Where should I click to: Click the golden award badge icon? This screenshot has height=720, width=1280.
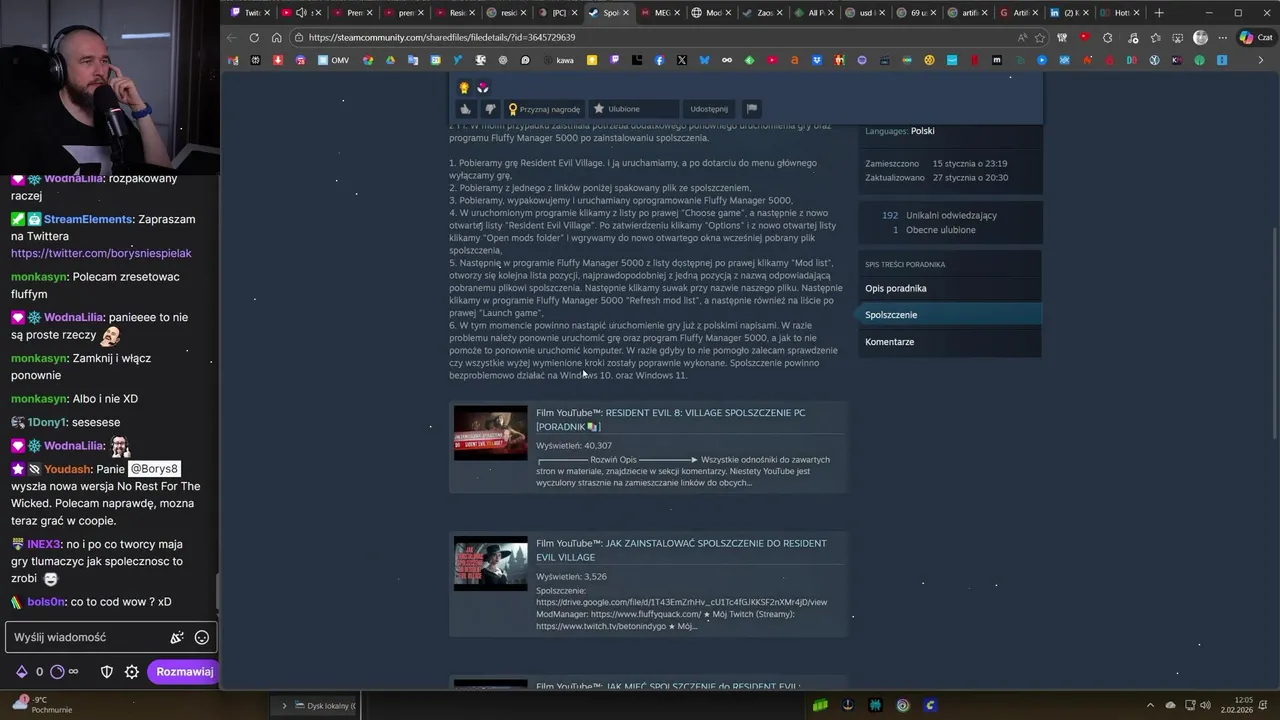coord(464,88)
